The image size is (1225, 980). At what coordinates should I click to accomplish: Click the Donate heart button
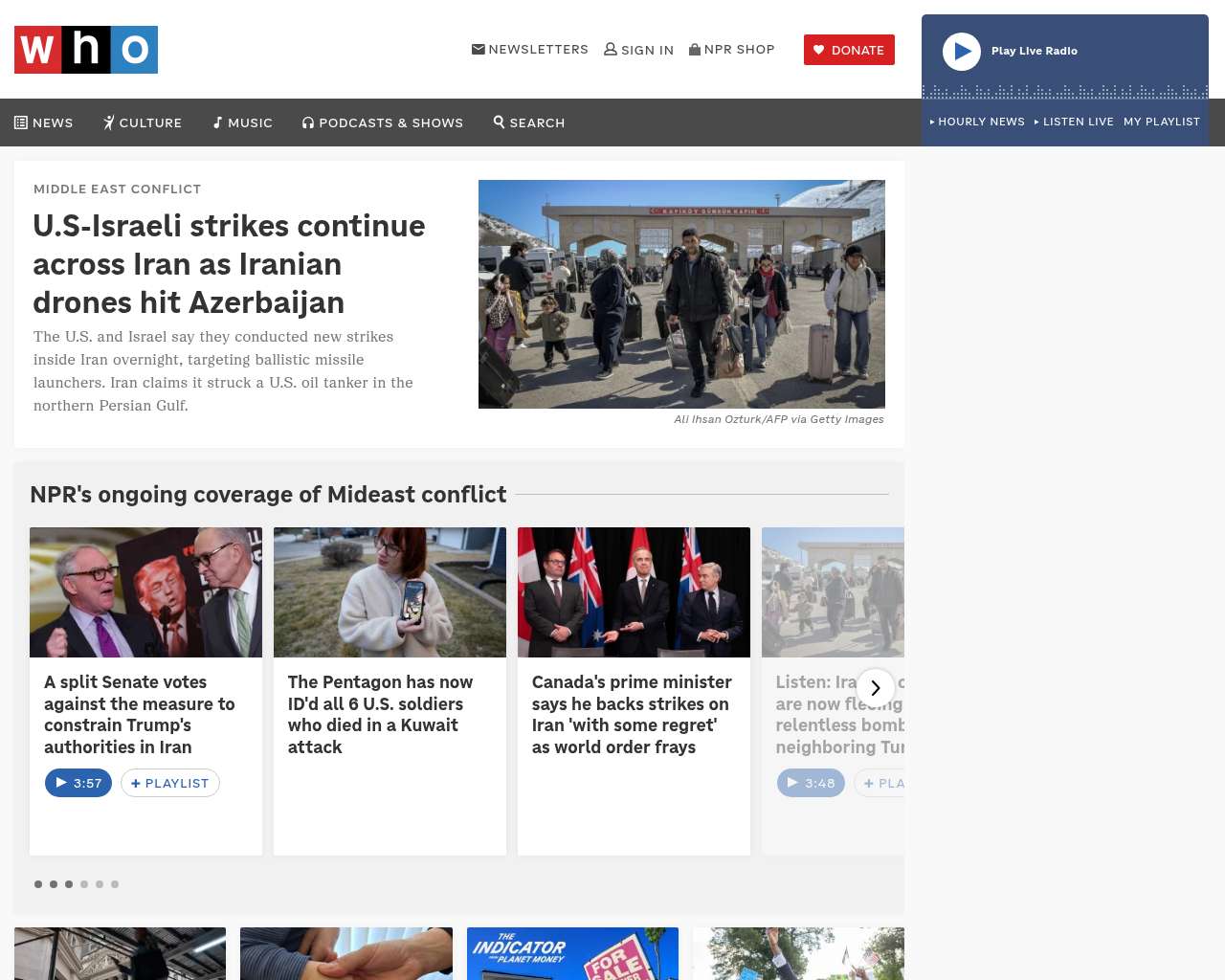[849, 50]
